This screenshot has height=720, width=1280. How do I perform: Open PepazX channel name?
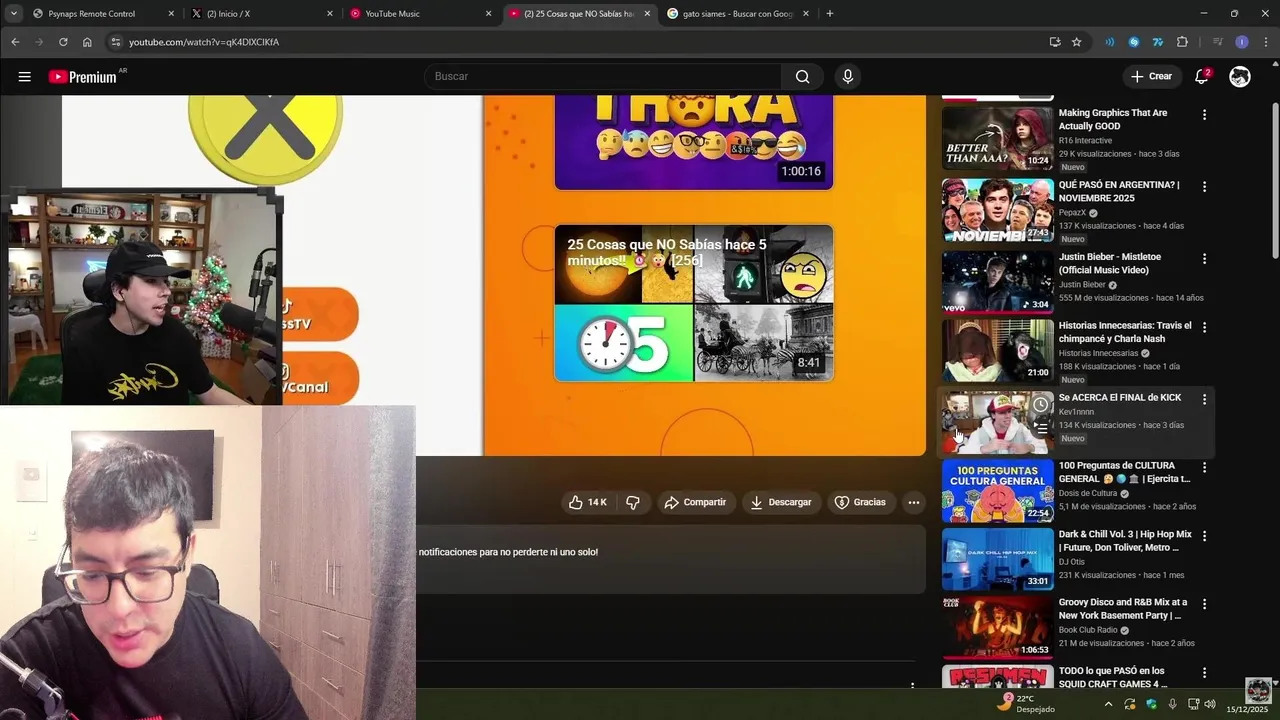pos(1072,213)
